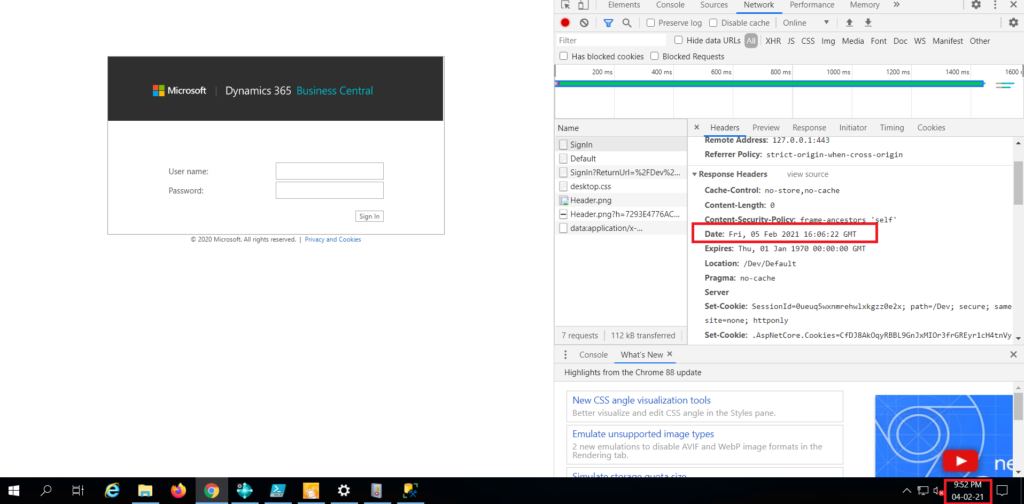Select the Header.png request row
This screenshot has height=504, width=1024.
tap(620, 200)
